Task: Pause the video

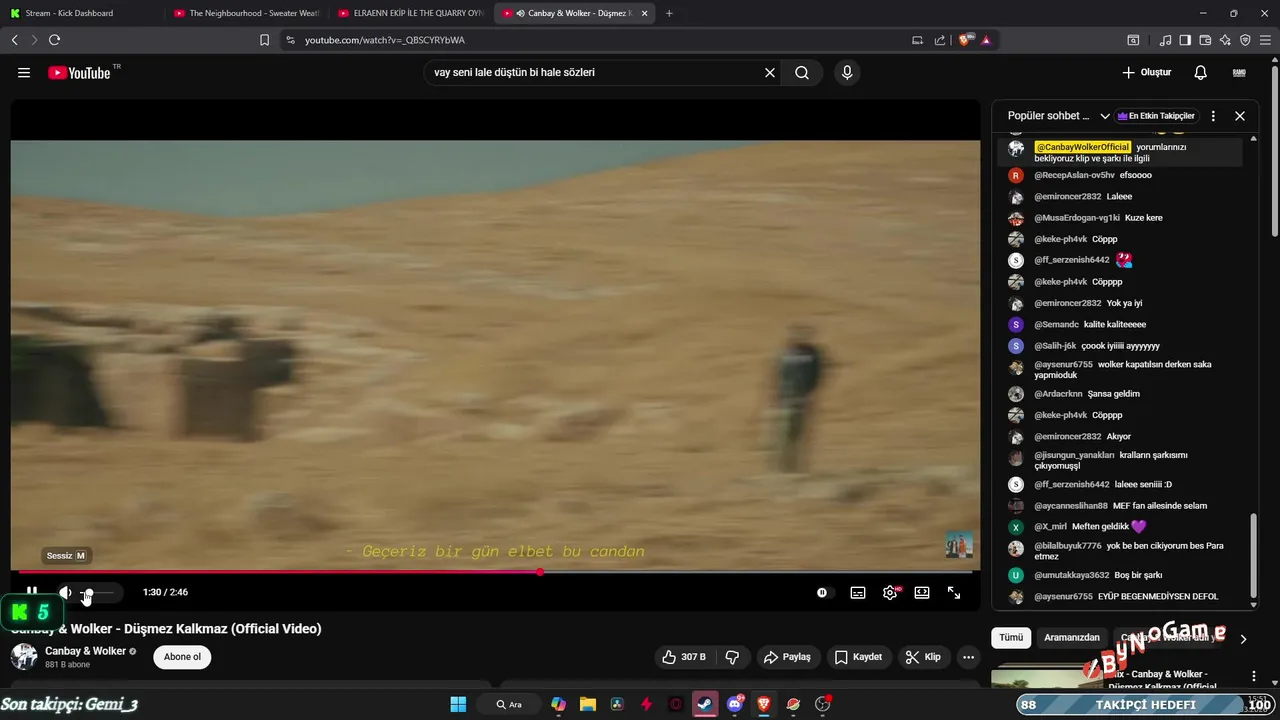Action: (x=32, y=593)
